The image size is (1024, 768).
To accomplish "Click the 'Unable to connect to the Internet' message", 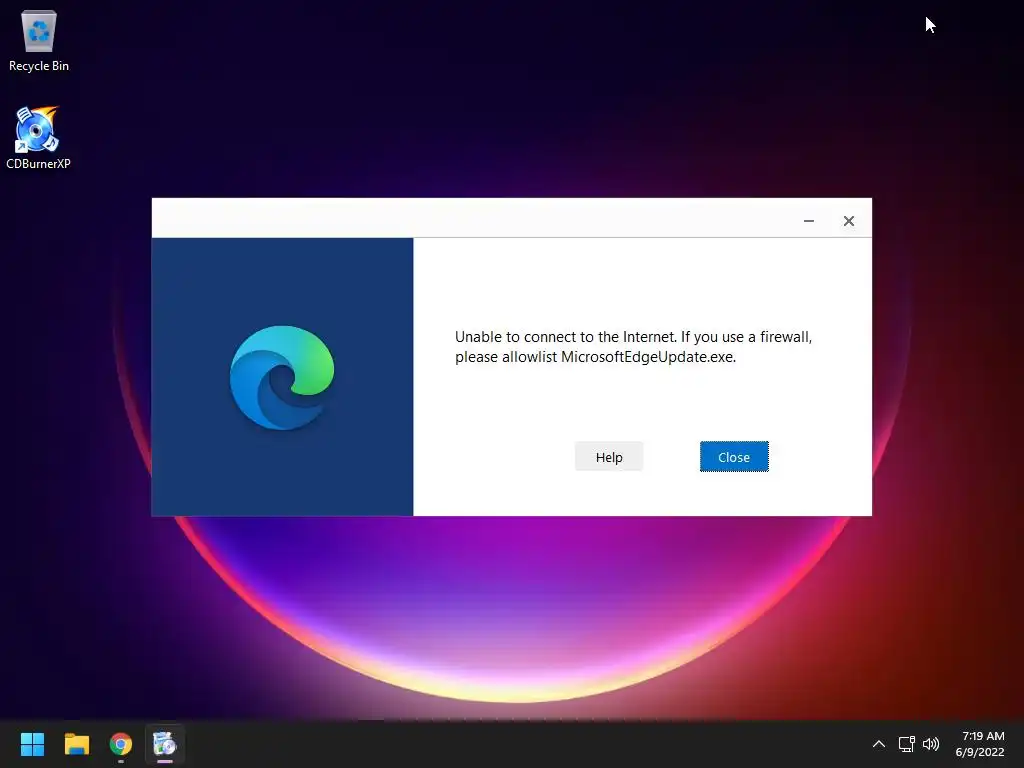I will coord(633,347).
